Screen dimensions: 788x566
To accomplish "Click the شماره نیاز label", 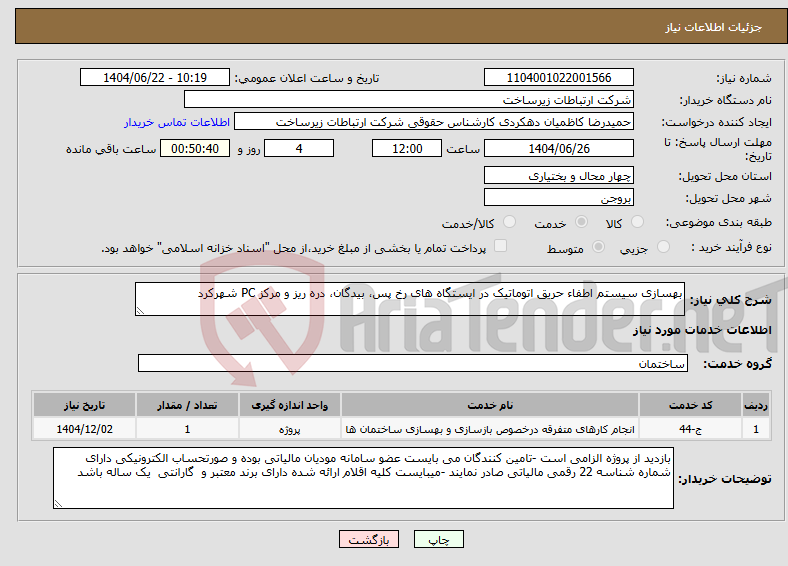I will pos(744,78).
